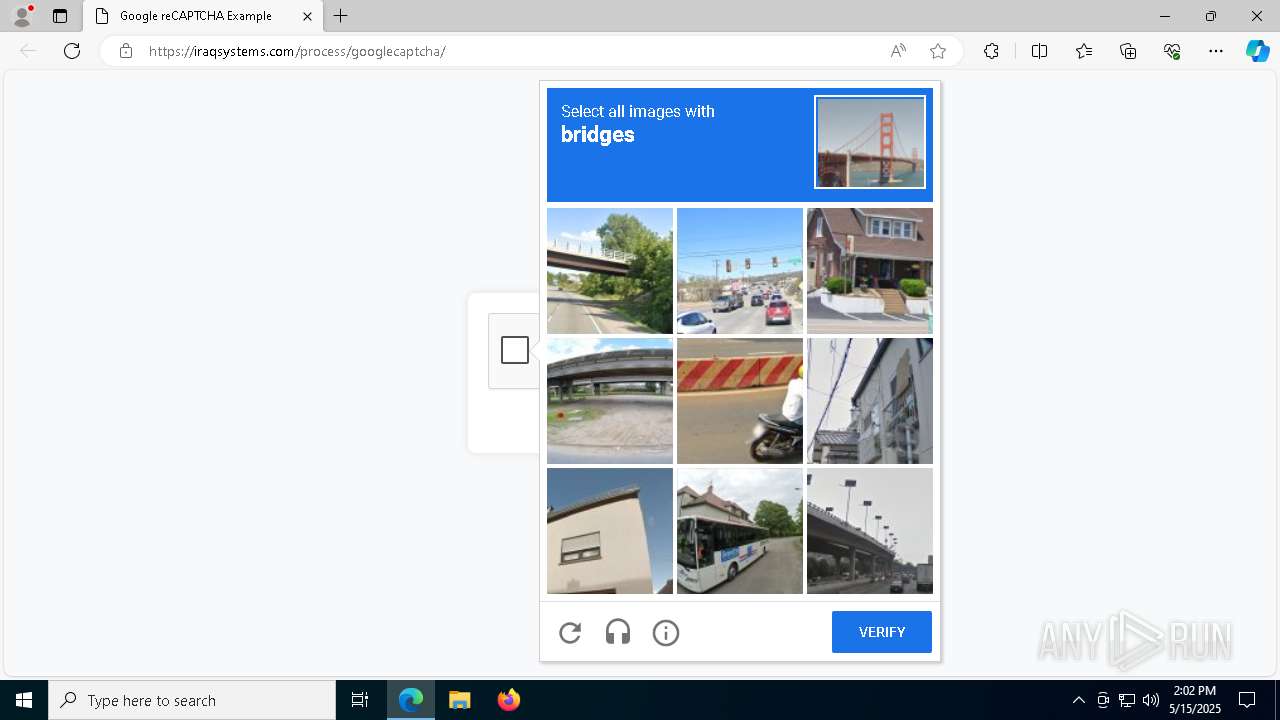Viewport: 1280px width, 720px height.
Task: Tick the reCAPTCHA checkbox
Action: 515,350
